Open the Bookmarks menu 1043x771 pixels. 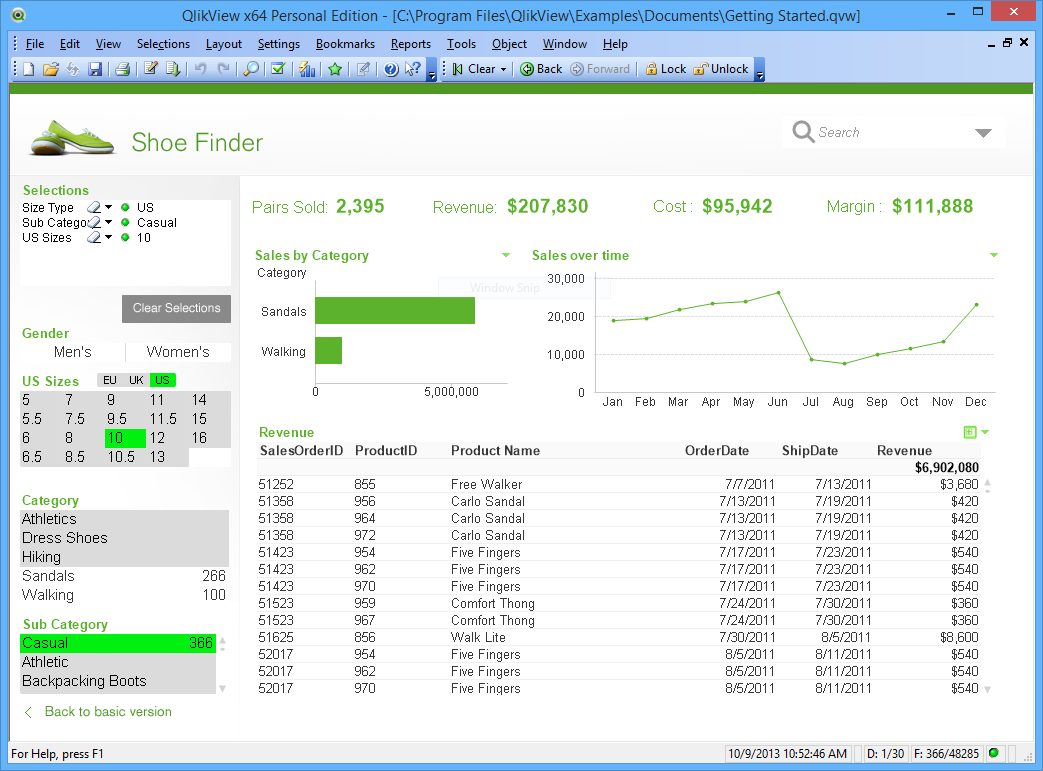pyautogui.click(x=345, y=44)
